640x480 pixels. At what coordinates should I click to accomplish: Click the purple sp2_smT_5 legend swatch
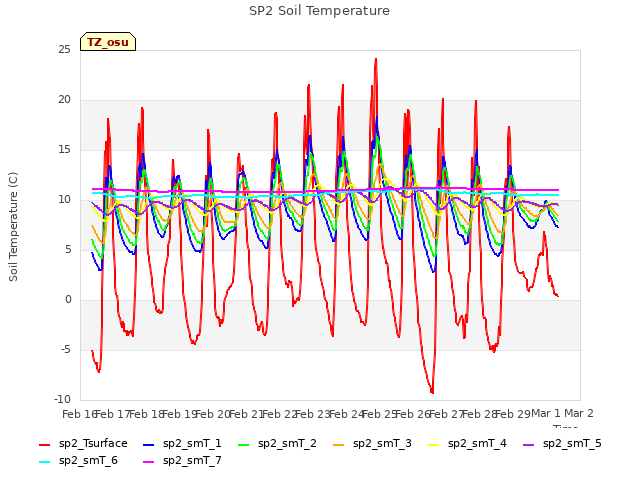coord(529,444)
